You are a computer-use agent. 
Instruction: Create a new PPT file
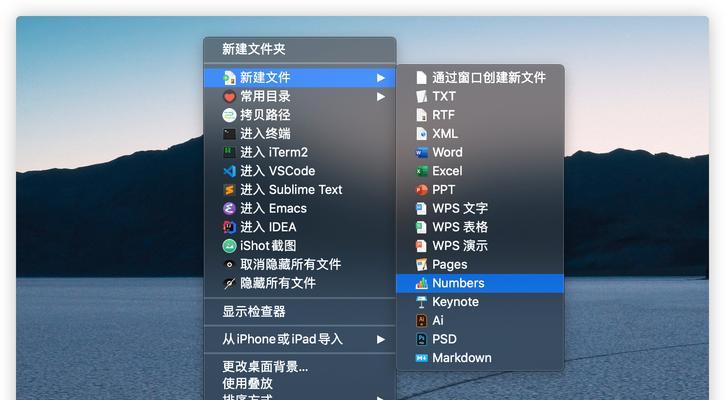480,190
